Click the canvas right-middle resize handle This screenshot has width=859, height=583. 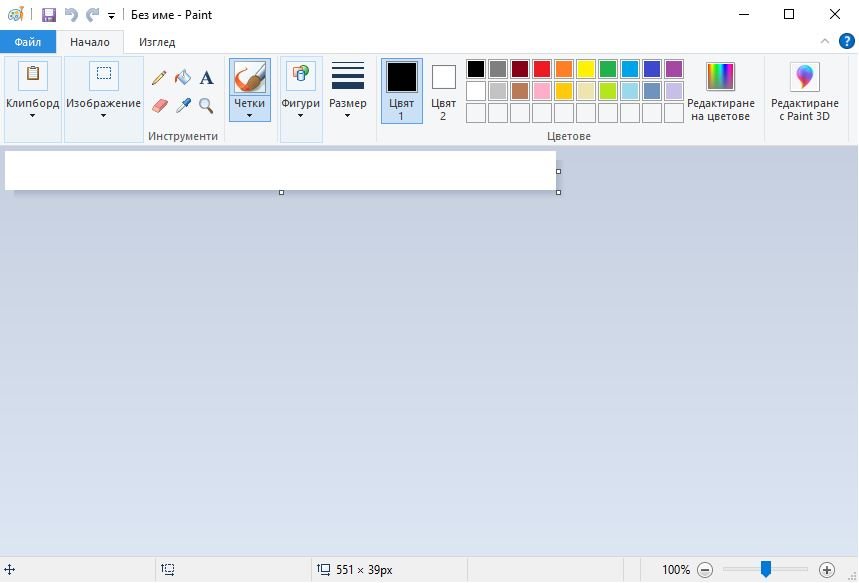(x=558, y=172)
